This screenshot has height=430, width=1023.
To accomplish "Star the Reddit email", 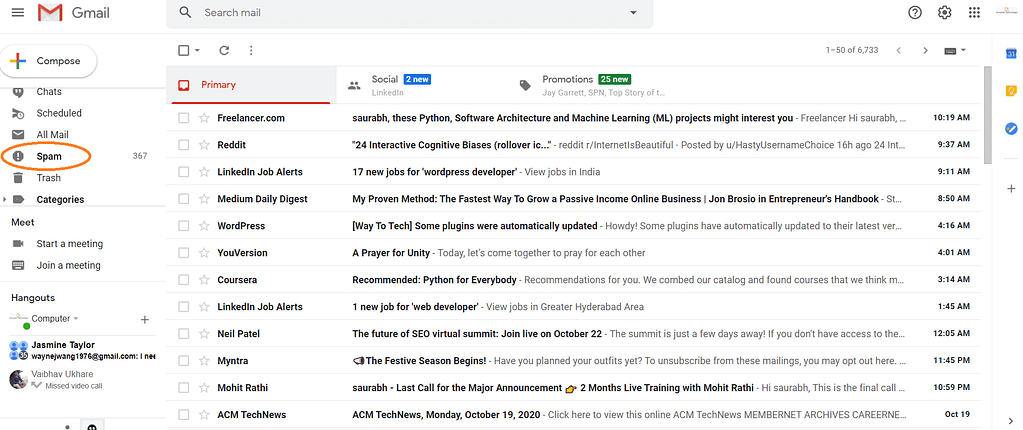I will click(204, 145).
